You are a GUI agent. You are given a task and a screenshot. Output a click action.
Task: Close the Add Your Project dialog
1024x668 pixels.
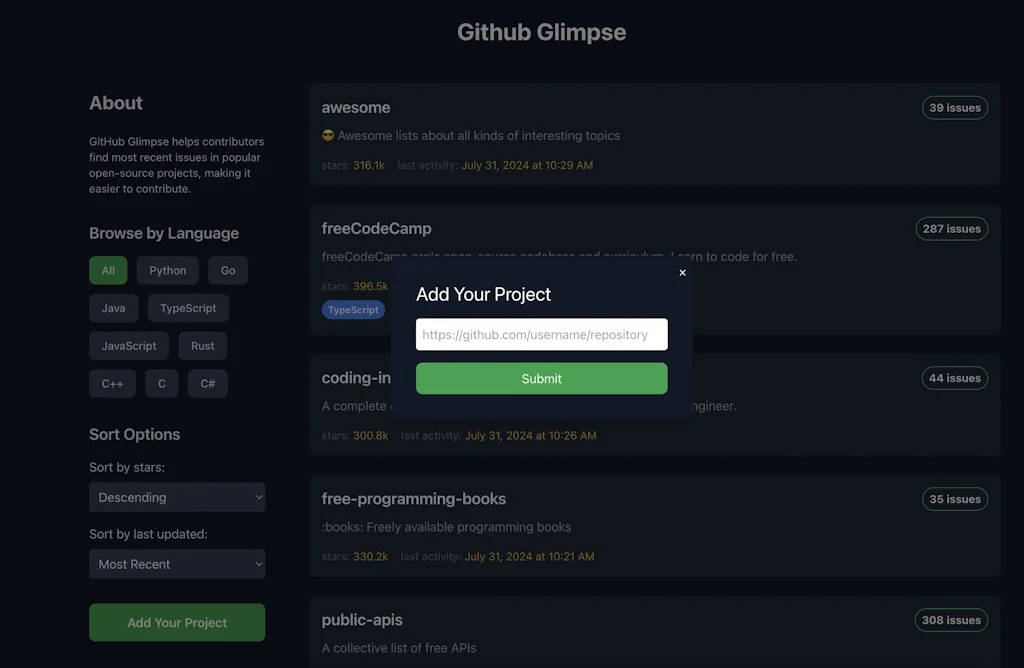pyautogui.click(x=683, y=272)
